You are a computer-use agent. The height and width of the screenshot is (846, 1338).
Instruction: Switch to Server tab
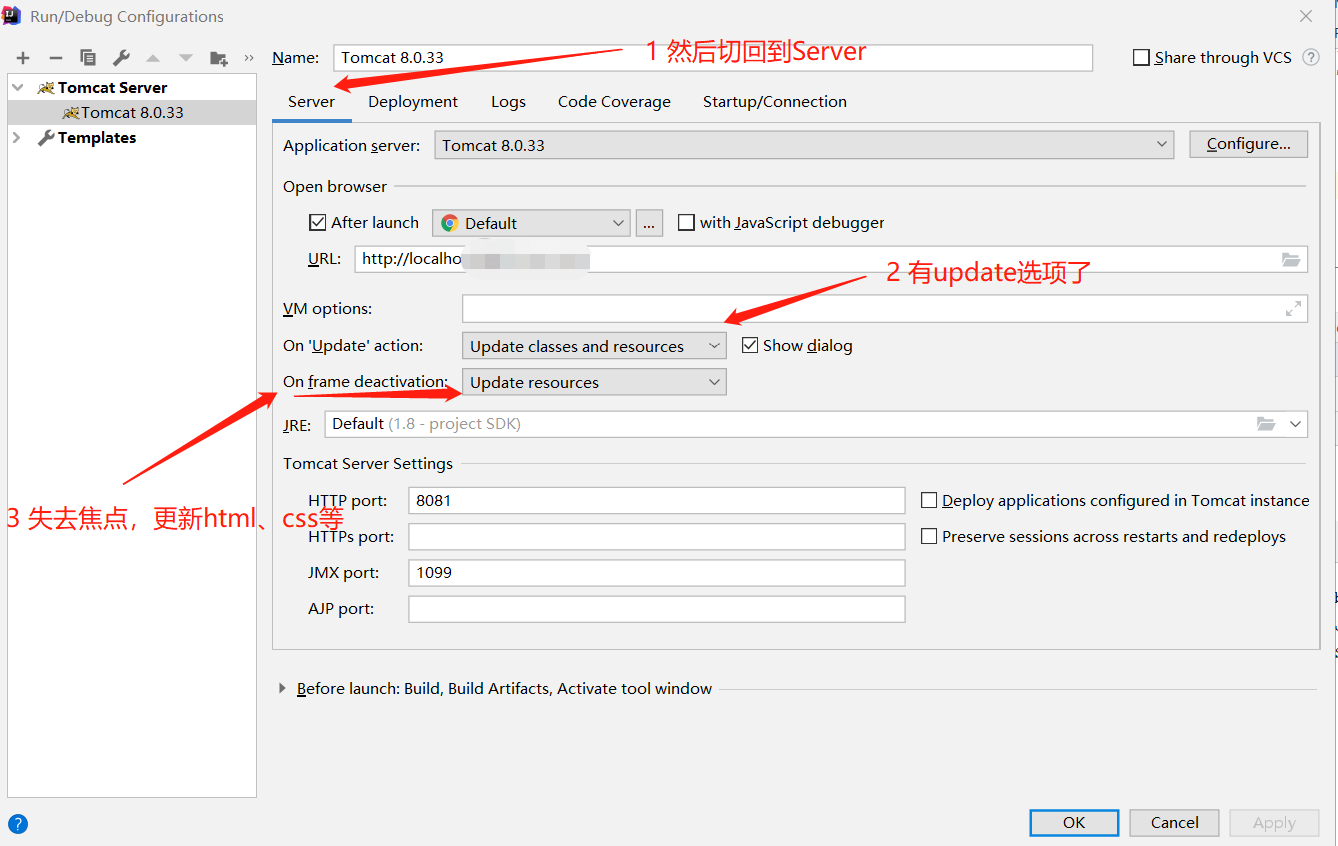(311, 102)
